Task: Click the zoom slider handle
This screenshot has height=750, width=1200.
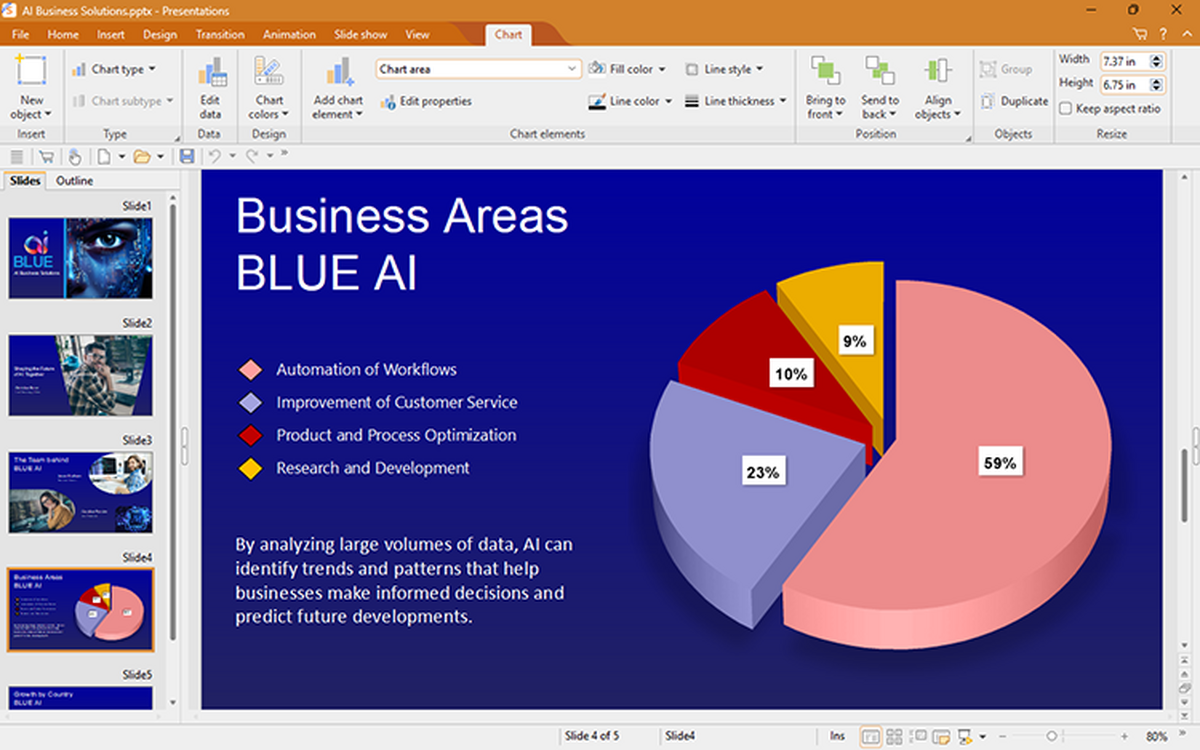Action: pyautogui.click(x=1052, y=737)
